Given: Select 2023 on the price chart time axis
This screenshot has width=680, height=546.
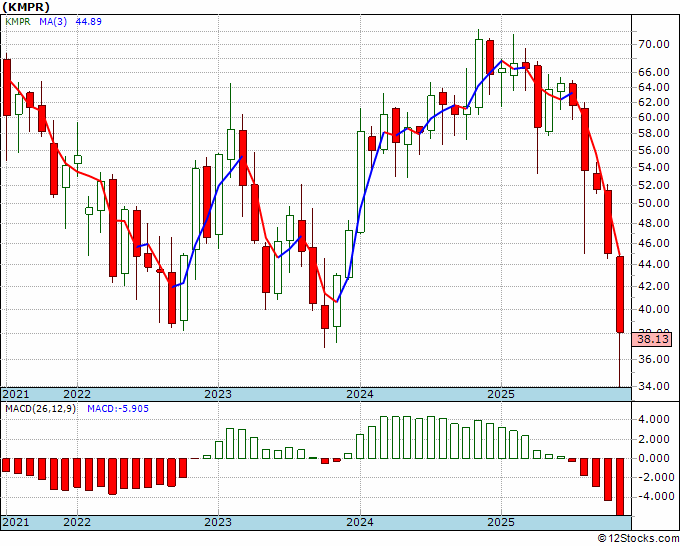Looking at the screenshot, I should point(218,394).
